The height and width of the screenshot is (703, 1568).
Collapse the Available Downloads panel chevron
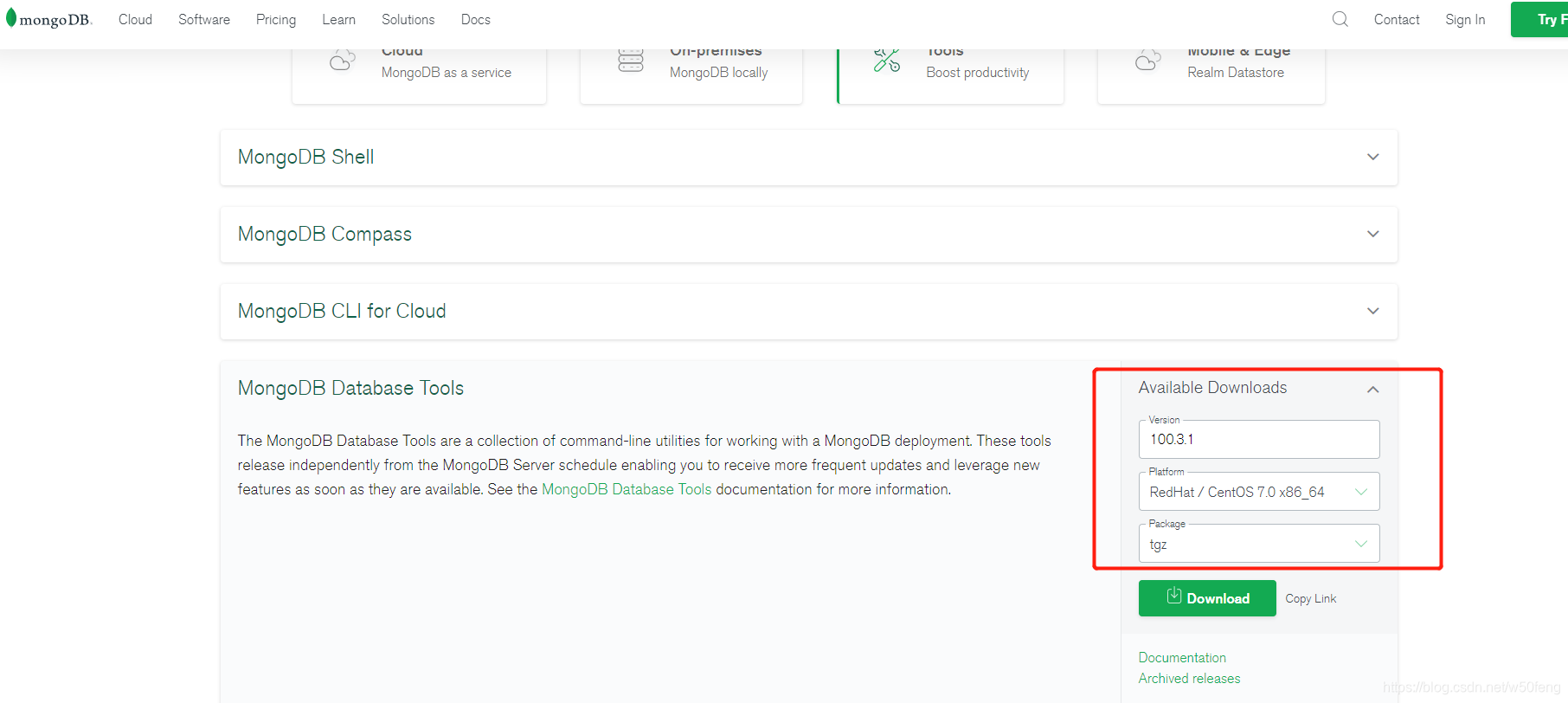pos(1372,389)
